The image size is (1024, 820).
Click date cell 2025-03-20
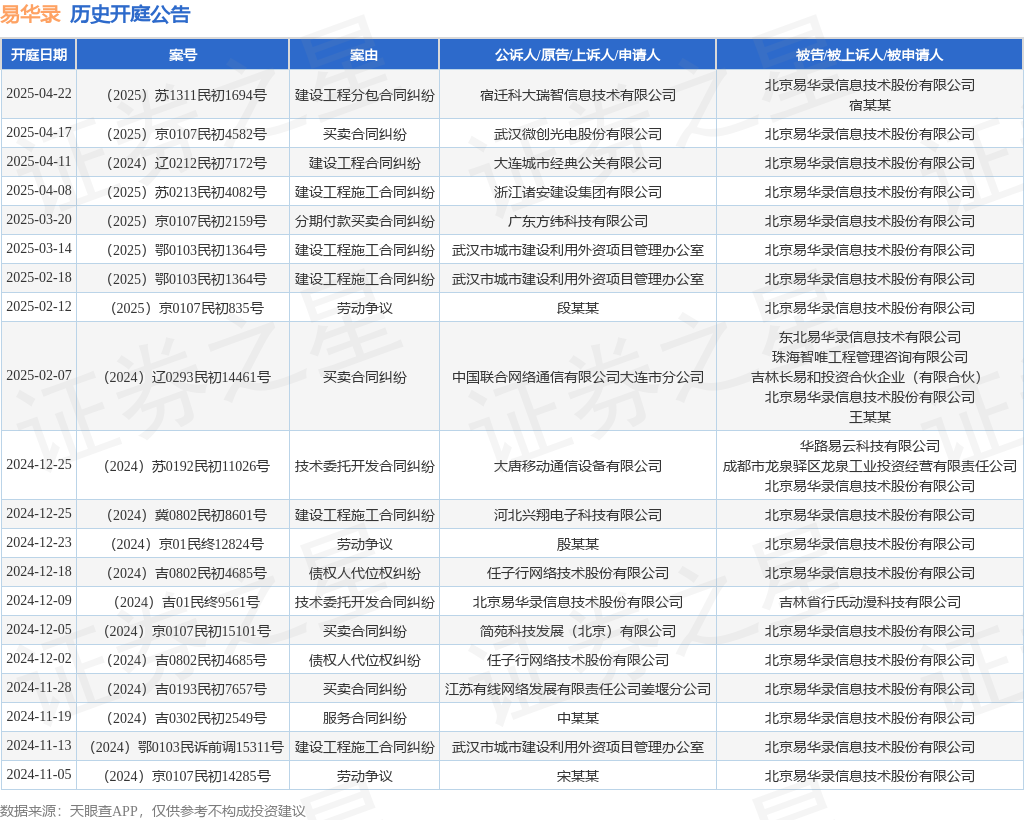point(39,219)
